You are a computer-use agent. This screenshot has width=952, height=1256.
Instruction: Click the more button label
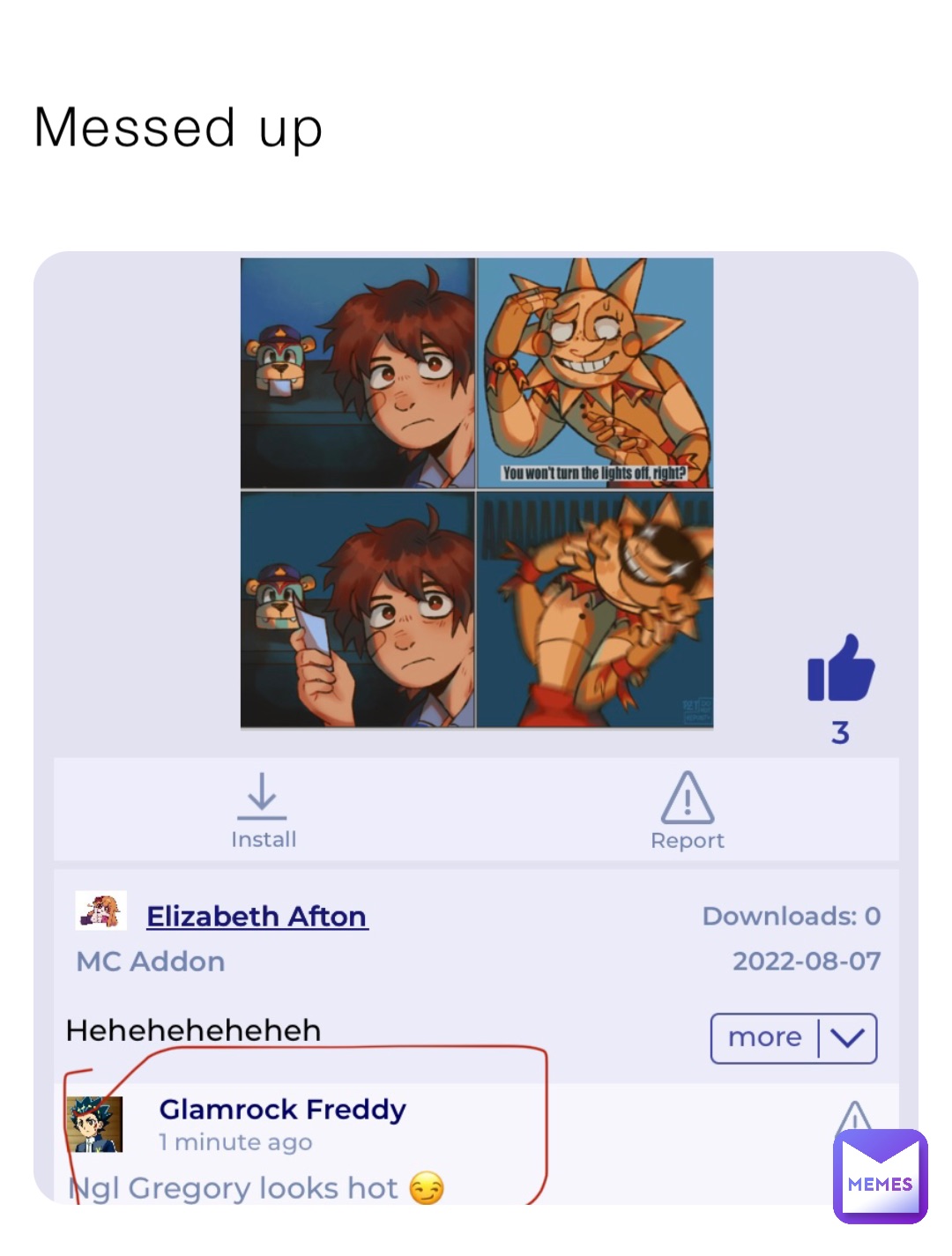pos(764,1037)
